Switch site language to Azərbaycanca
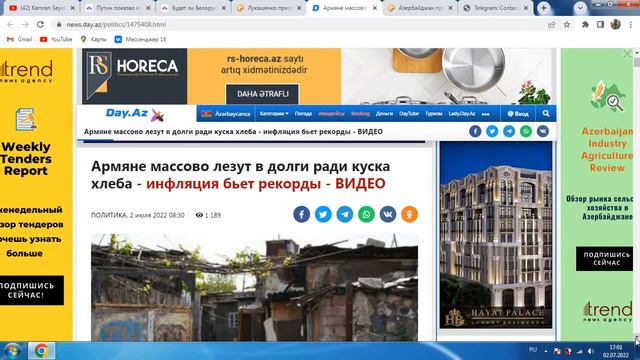 pos(226,114)
